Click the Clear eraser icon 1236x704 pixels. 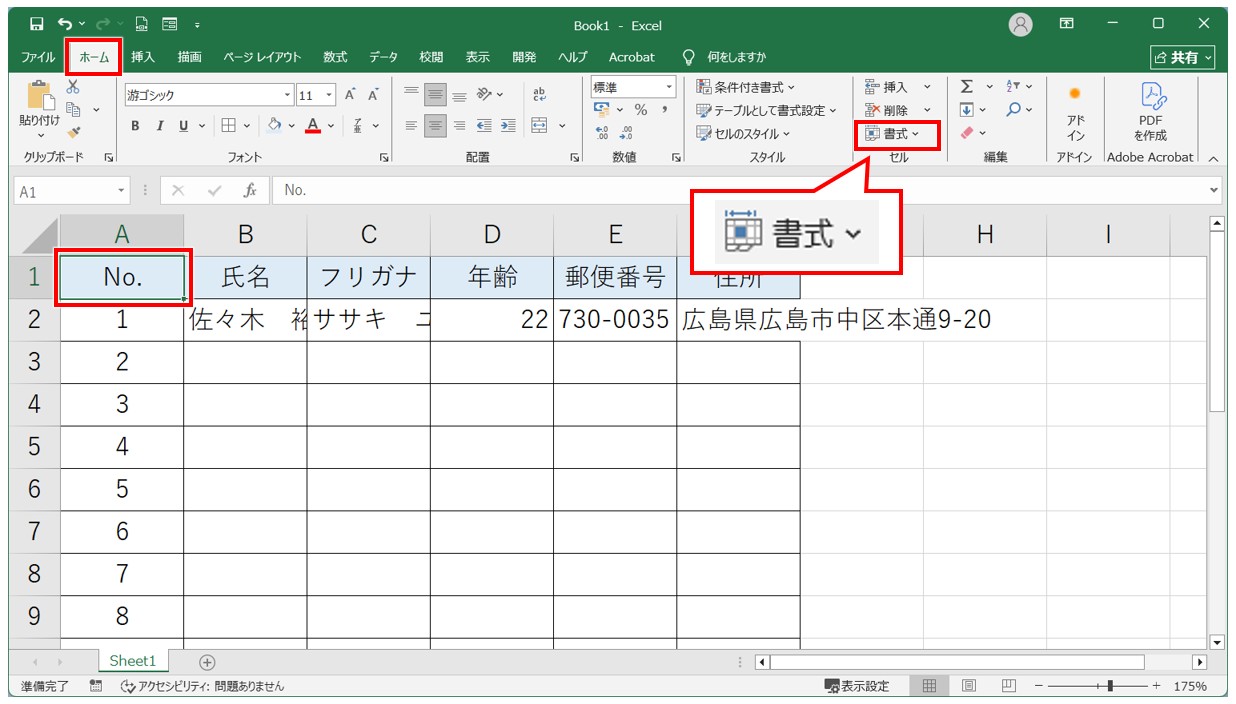coord(967,133)
